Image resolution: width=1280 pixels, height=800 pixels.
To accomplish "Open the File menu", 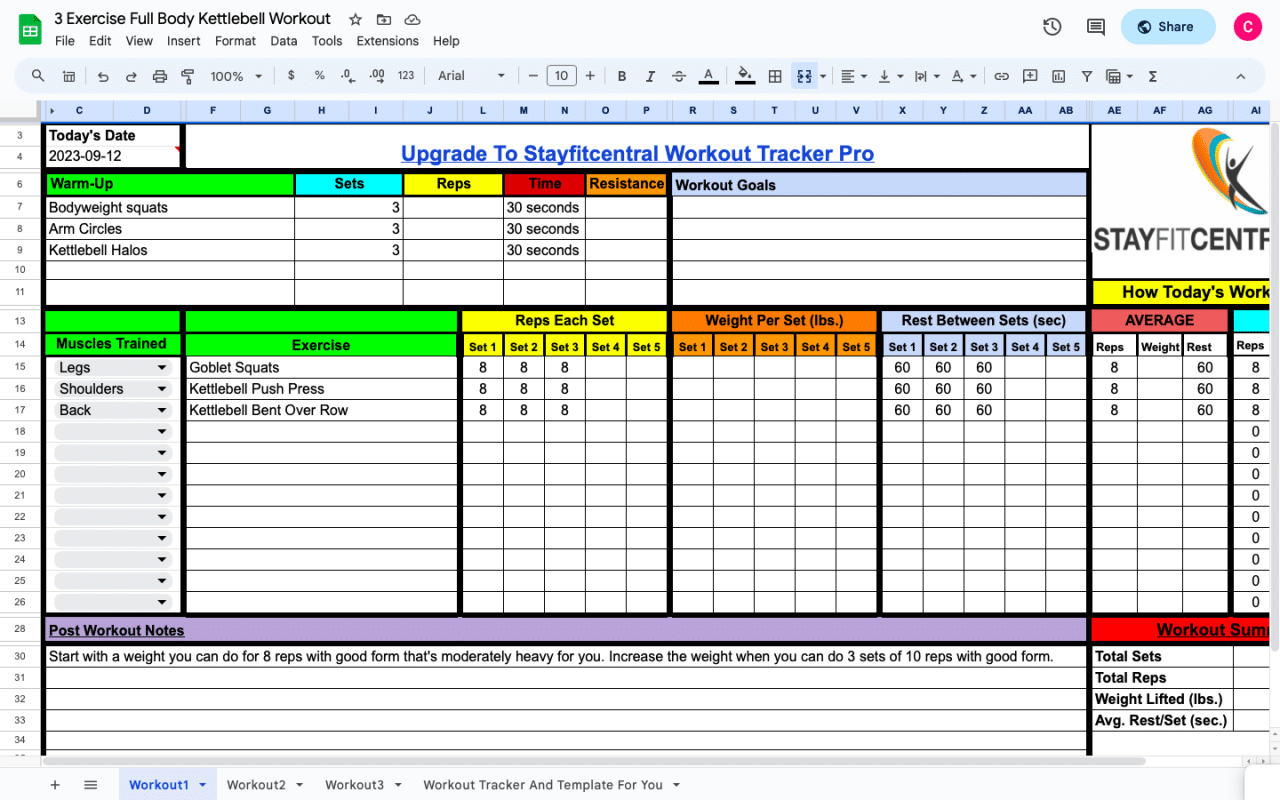I will (x=65, y=41).
